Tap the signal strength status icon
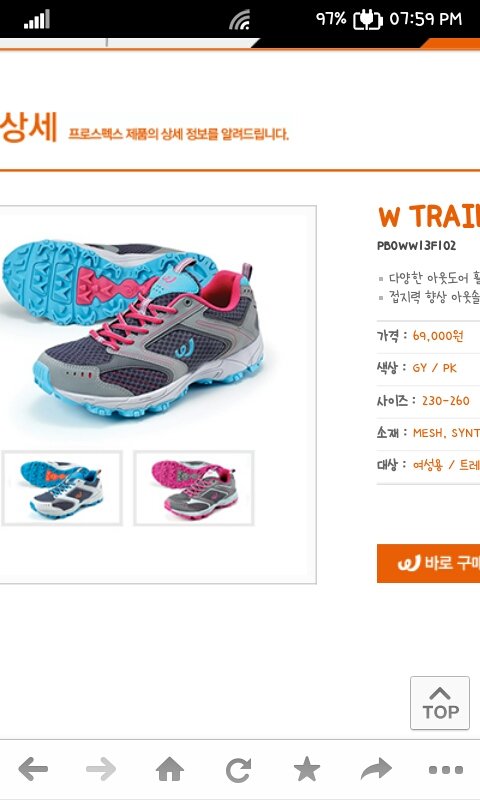This screenshot has height=800, width=480. 37,19
